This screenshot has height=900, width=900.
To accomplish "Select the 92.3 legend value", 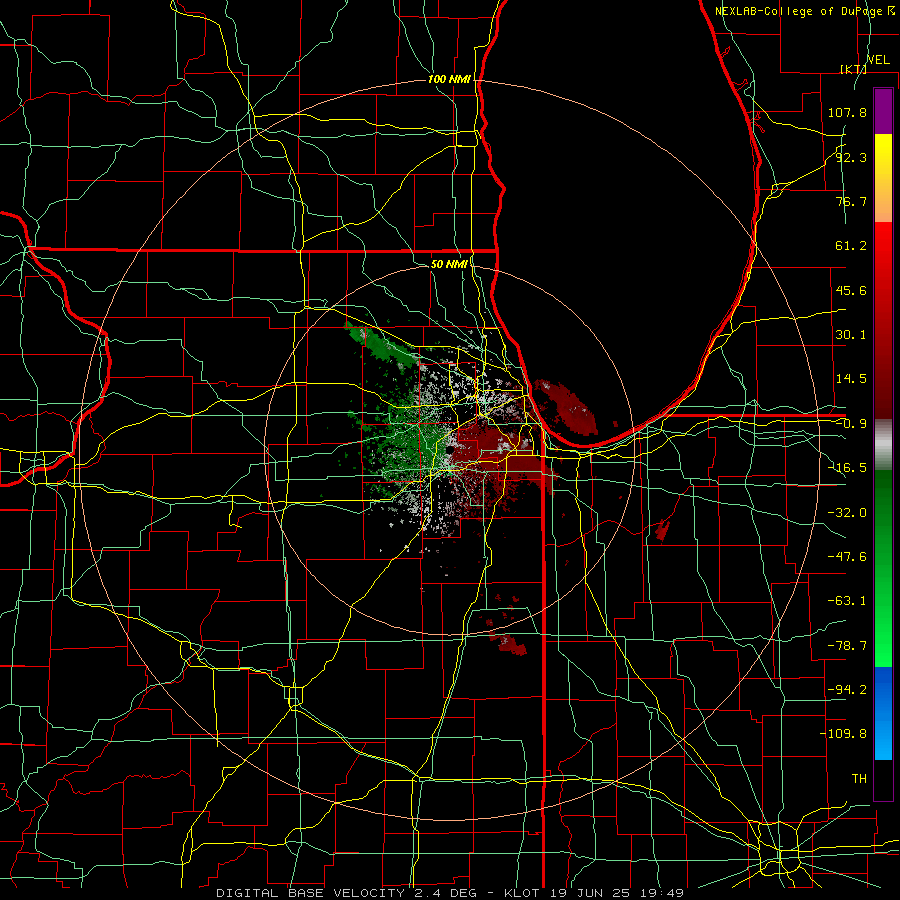I will 851,157.
